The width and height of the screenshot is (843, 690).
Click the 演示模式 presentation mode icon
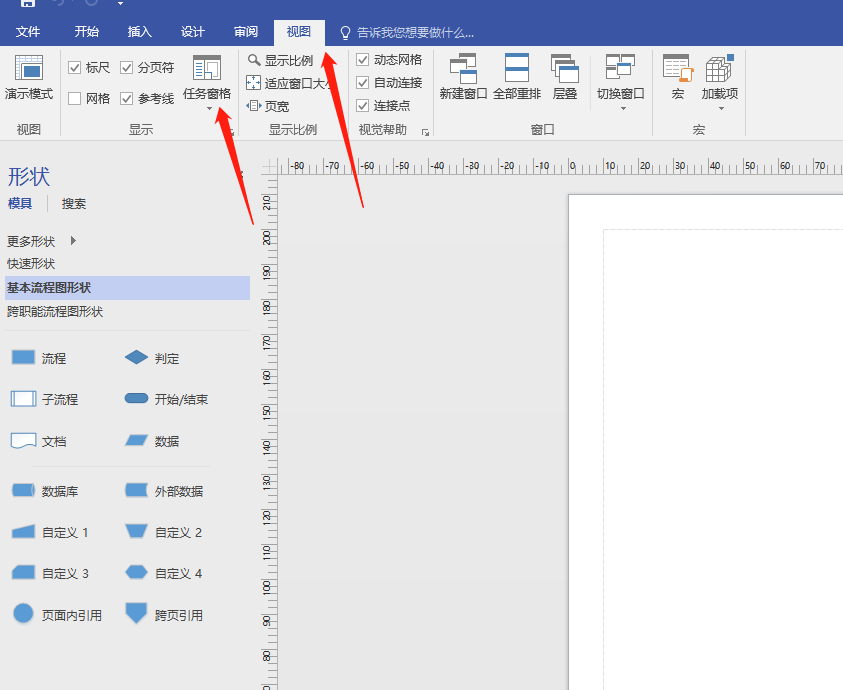tap(29, 68)
